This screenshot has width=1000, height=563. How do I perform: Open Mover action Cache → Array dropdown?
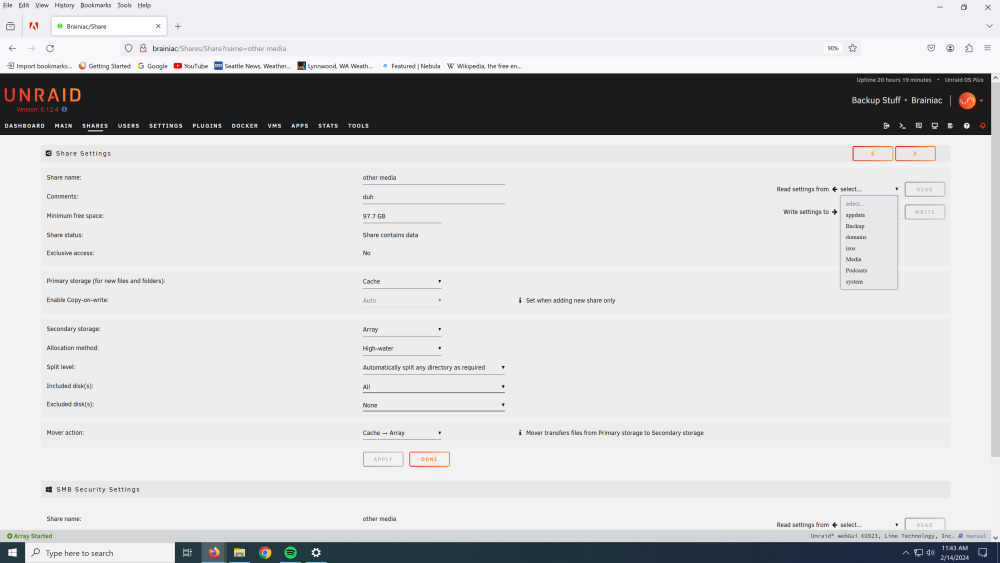[402, 432]
